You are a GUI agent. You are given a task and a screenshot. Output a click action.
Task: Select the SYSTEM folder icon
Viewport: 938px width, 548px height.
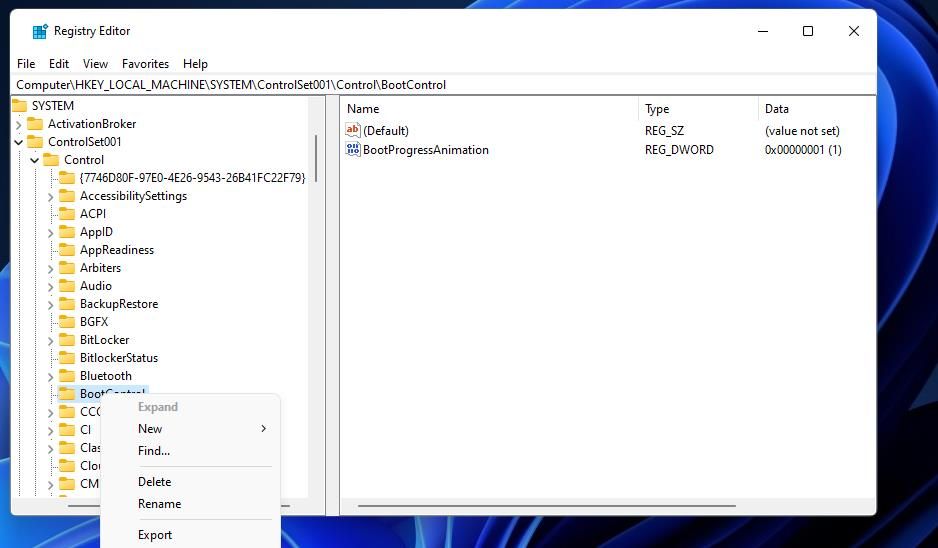click(20, 106)
